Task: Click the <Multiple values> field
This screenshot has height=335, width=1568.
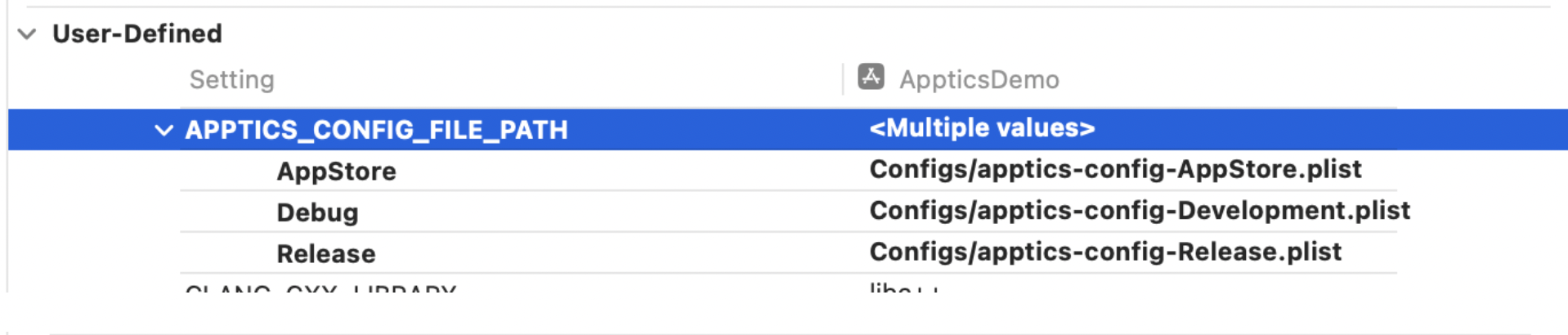Action: (982, 128)
